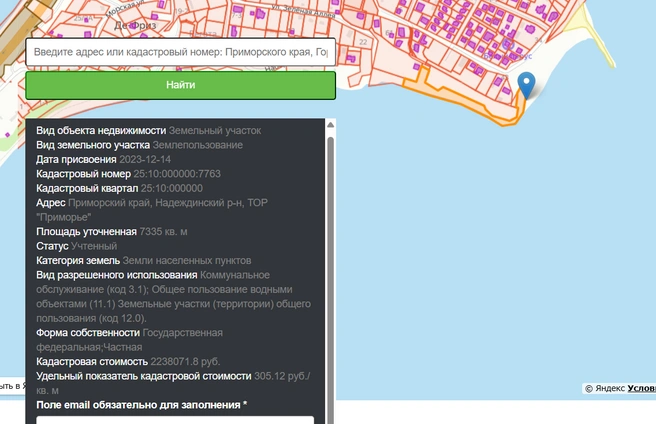Screen dimensions: 656x424
Task: Click cadastral quarter value 25:10:000000
Action: pyautogui.click(x=172, y=188)
